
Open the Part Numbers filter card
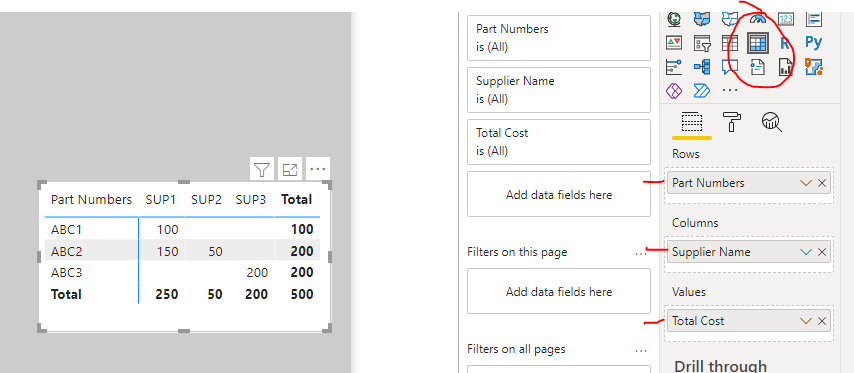click(x=559, y=38)
